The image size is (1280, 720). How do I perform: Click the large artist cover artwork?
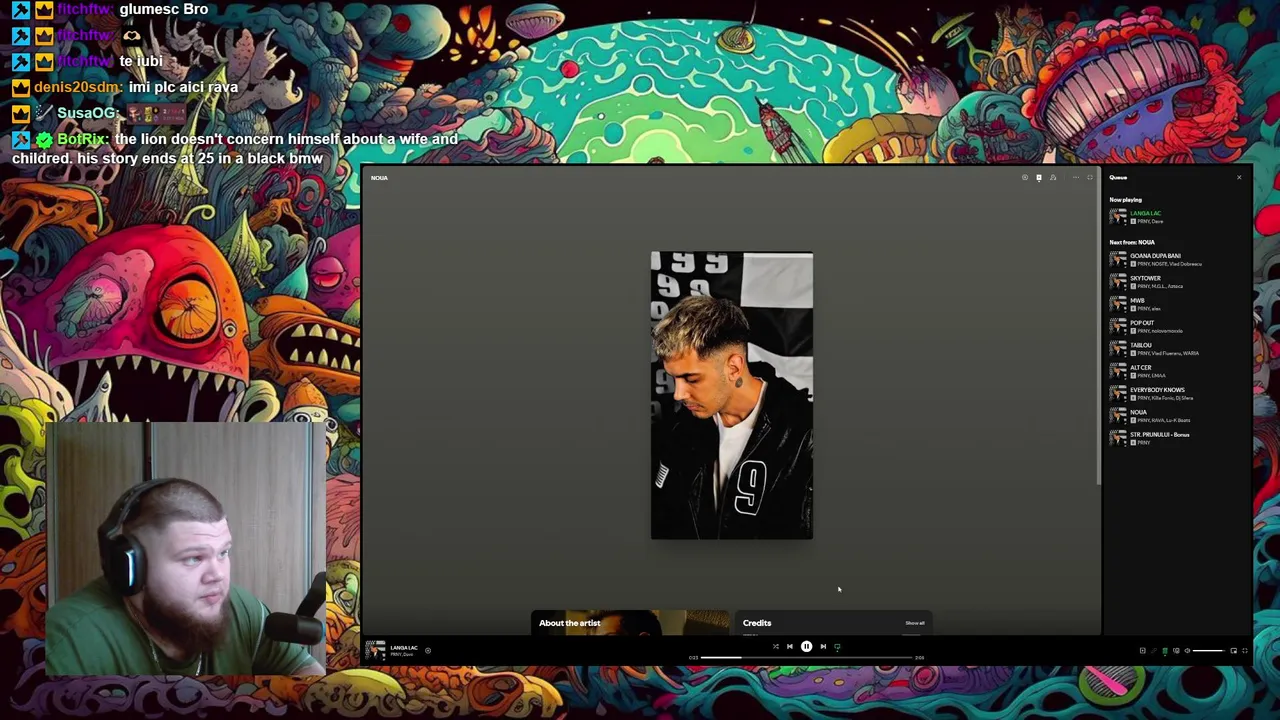pyautogui.click(x=732, y=396)
